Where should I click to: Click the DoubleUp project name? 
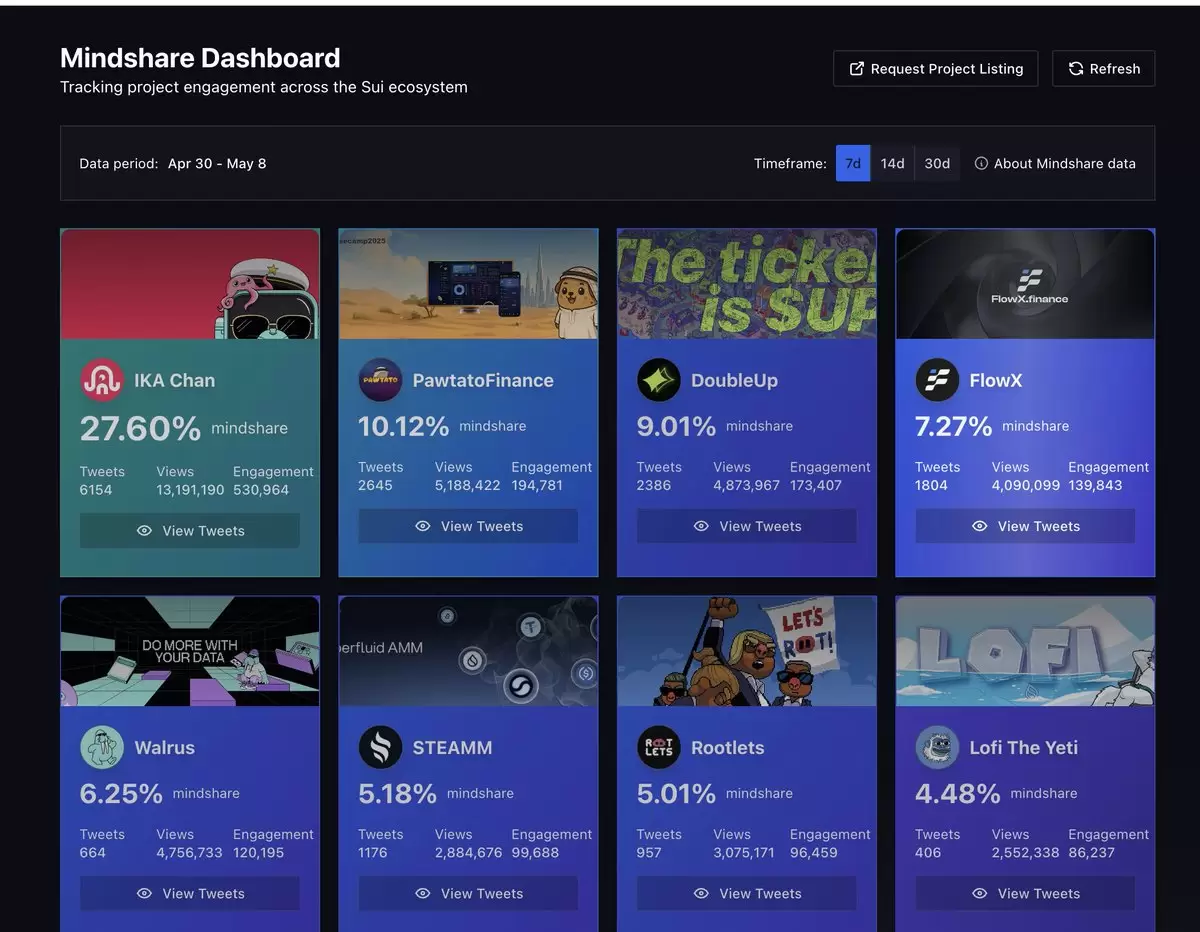click(734, 380)
